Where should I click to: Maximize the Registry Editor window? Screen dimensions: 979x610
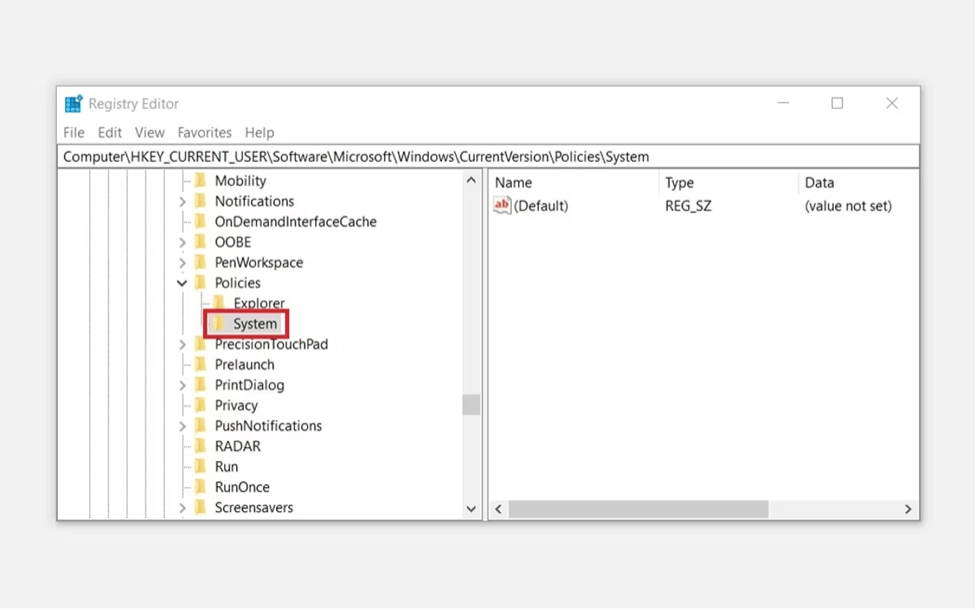point(837,104)
